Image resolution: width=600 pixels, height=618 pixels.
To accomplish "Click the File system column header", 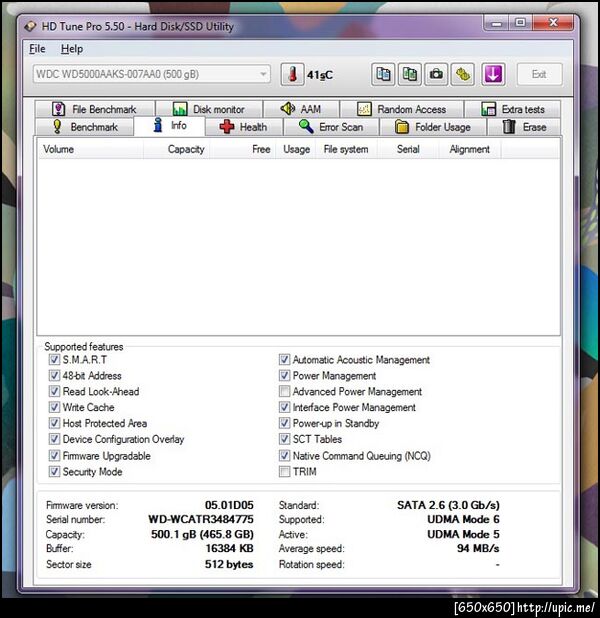I will (346, 149).
